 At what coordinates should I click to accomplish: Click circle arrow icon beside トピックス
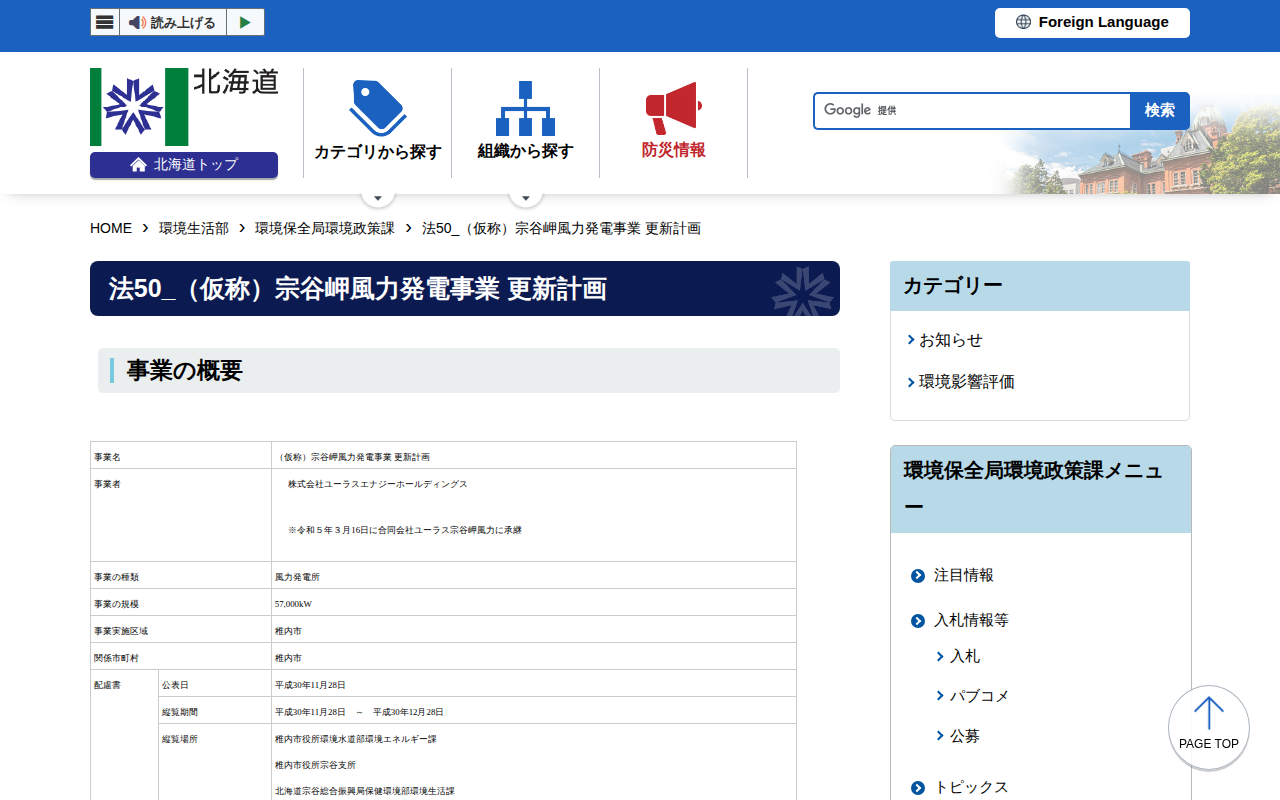click(x=918, y=788)
